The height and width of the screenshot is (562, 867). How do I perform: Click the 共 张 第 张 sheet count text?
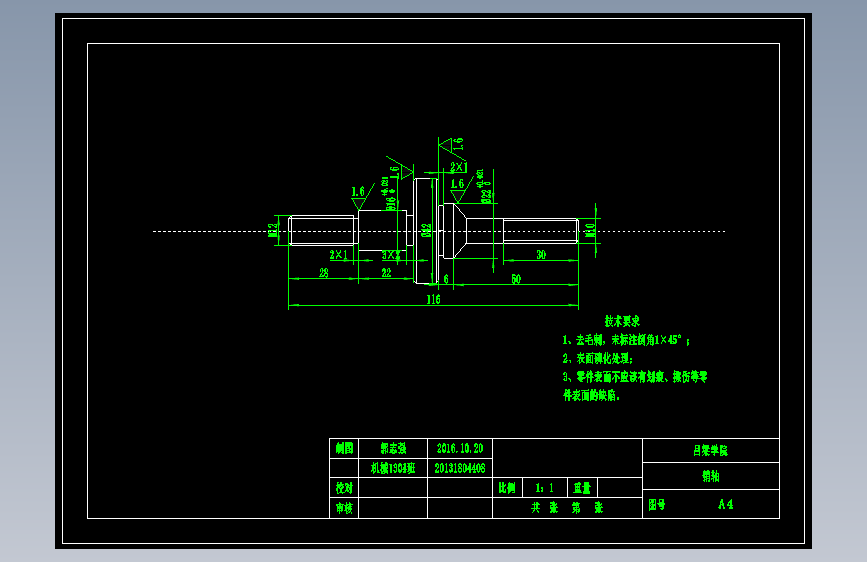pos(567,508)
